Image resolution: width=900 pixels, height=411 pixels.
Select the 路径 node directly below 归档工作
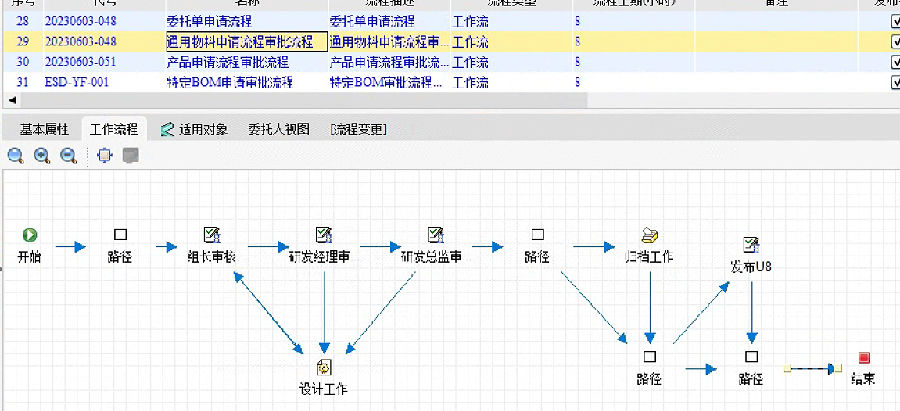click(x=649, y=356)
